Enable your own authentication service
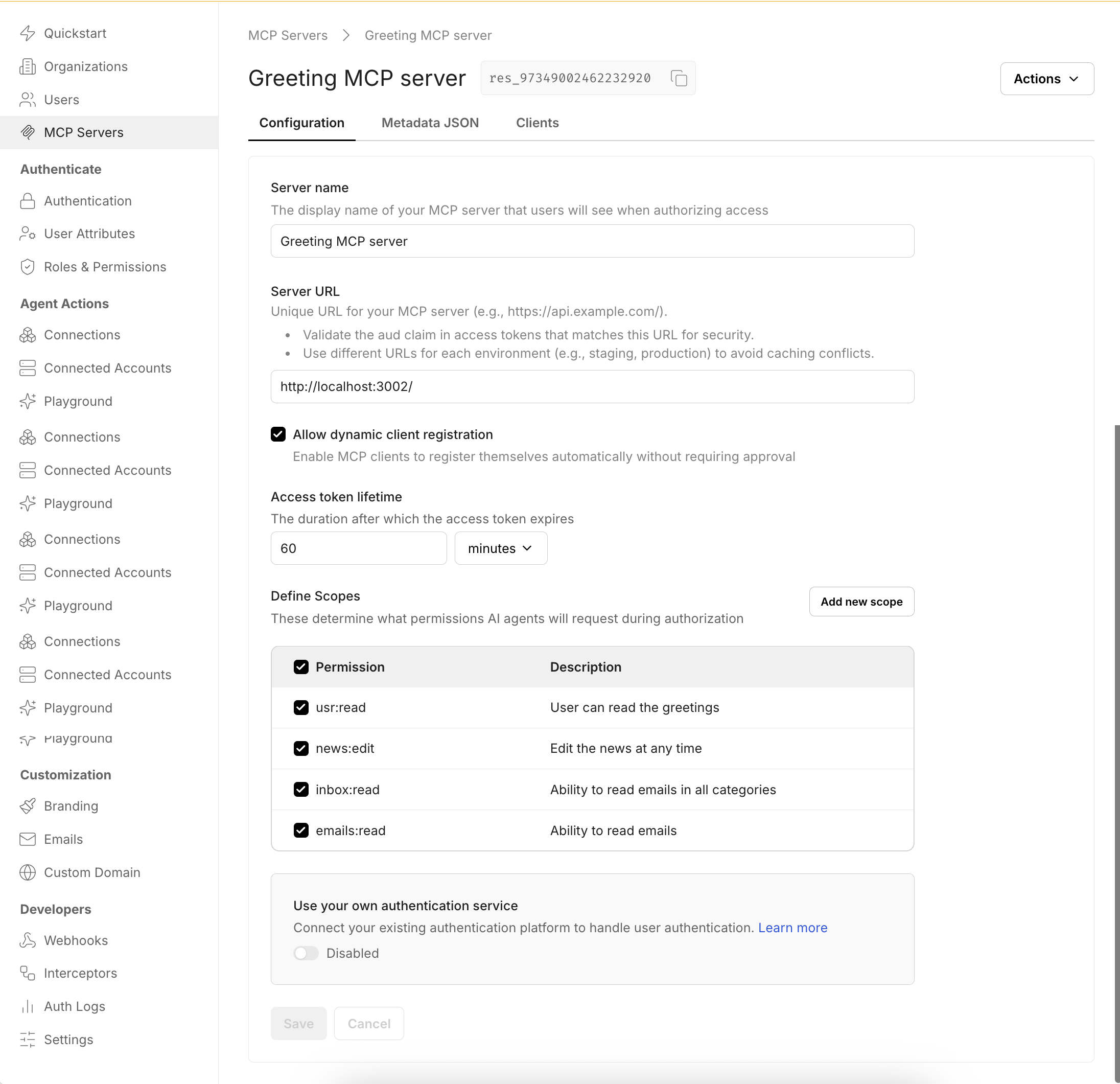 click(306, 953)
